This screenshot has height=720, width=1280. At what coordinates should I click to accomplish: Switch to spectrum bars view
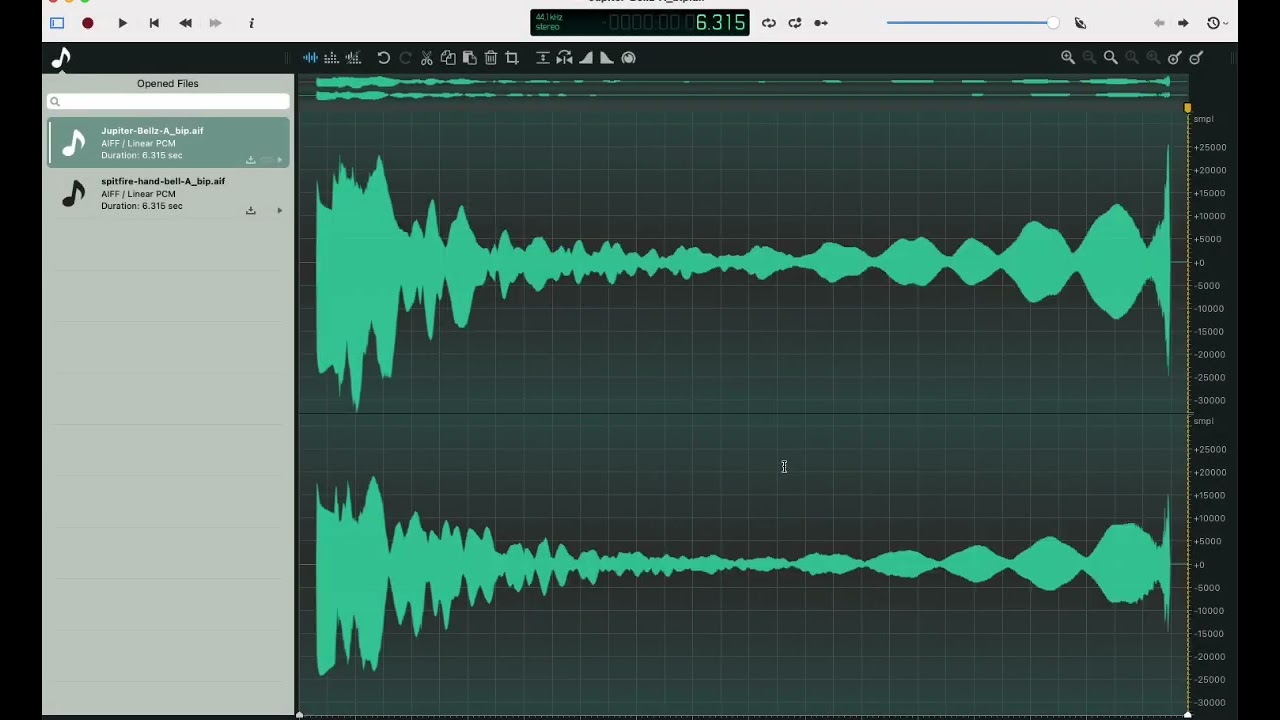point(331,58)
